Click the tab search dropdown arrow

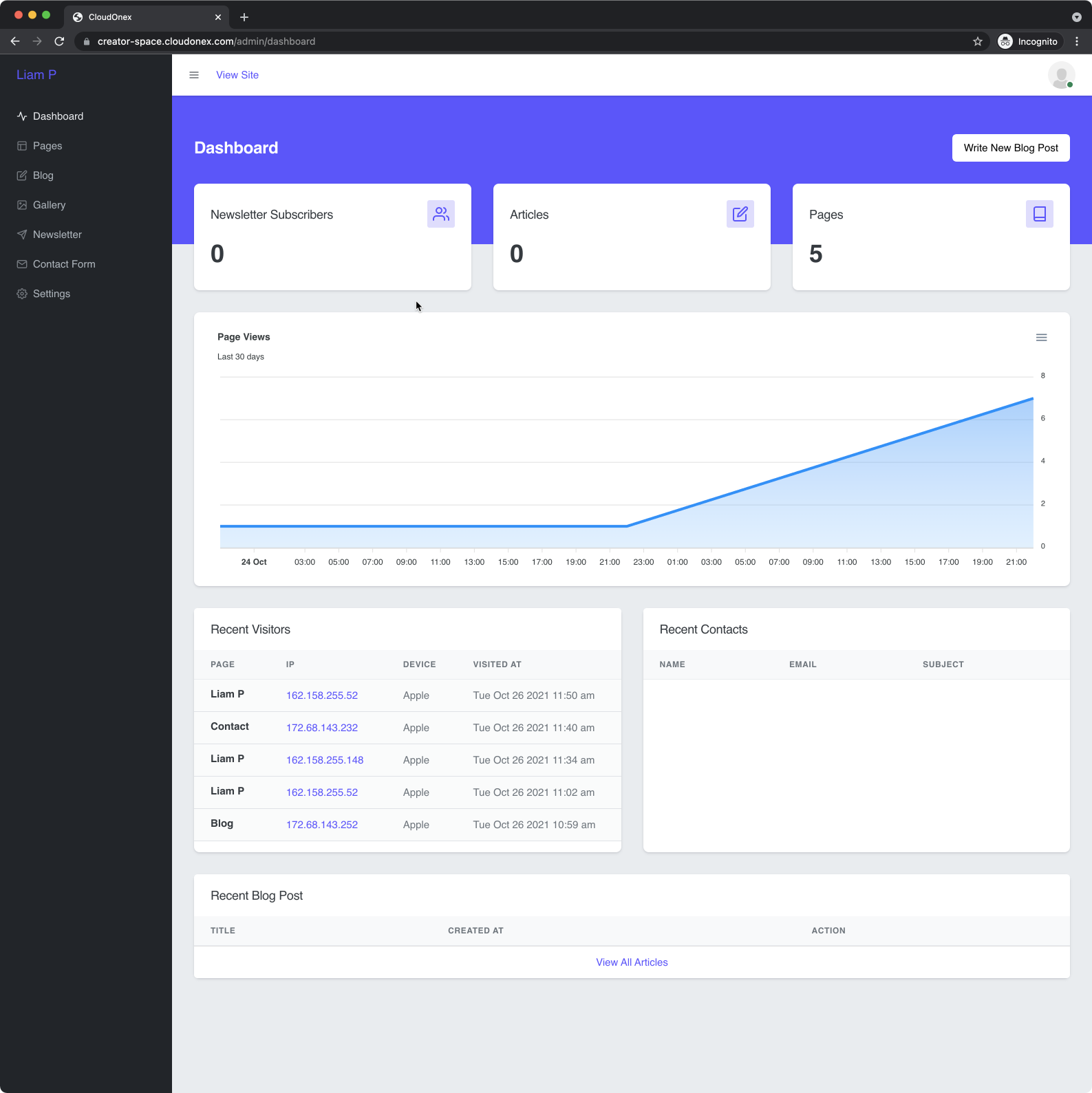tap(1077, 17)
